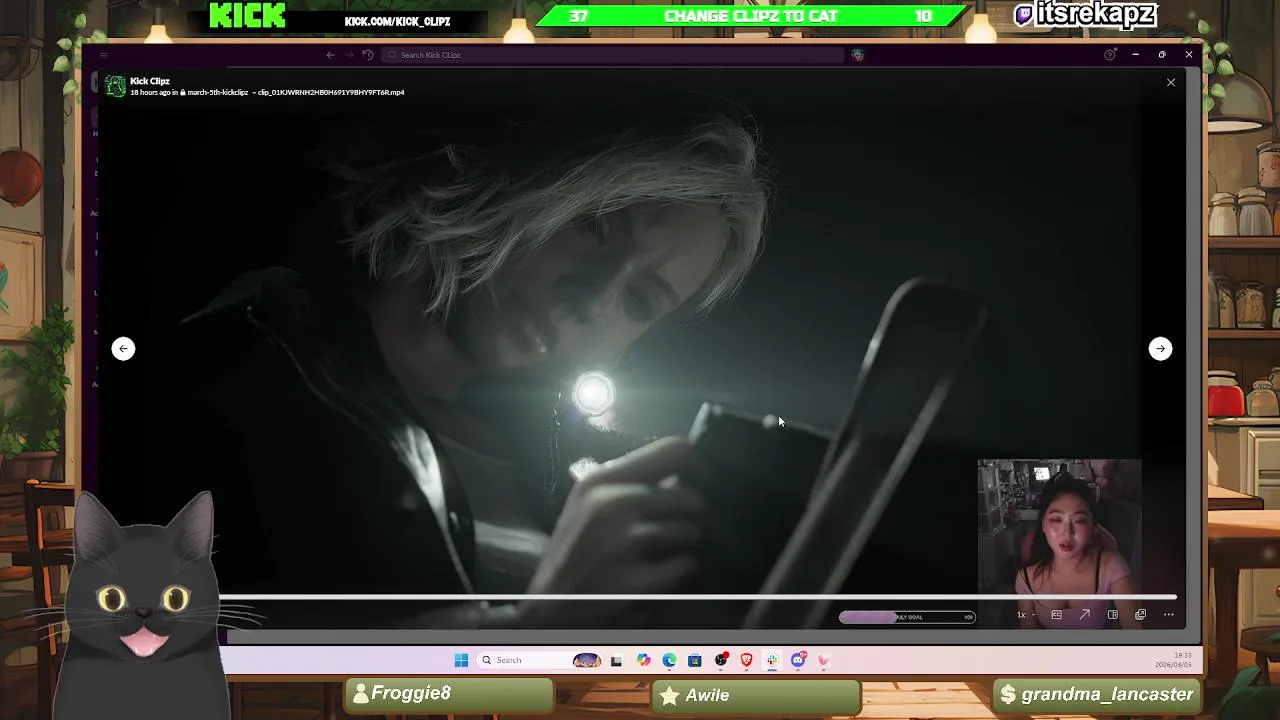Open Microsoft Edge from the taskbar
Screen dimensions: 1280x720
[x=669, y=660]
